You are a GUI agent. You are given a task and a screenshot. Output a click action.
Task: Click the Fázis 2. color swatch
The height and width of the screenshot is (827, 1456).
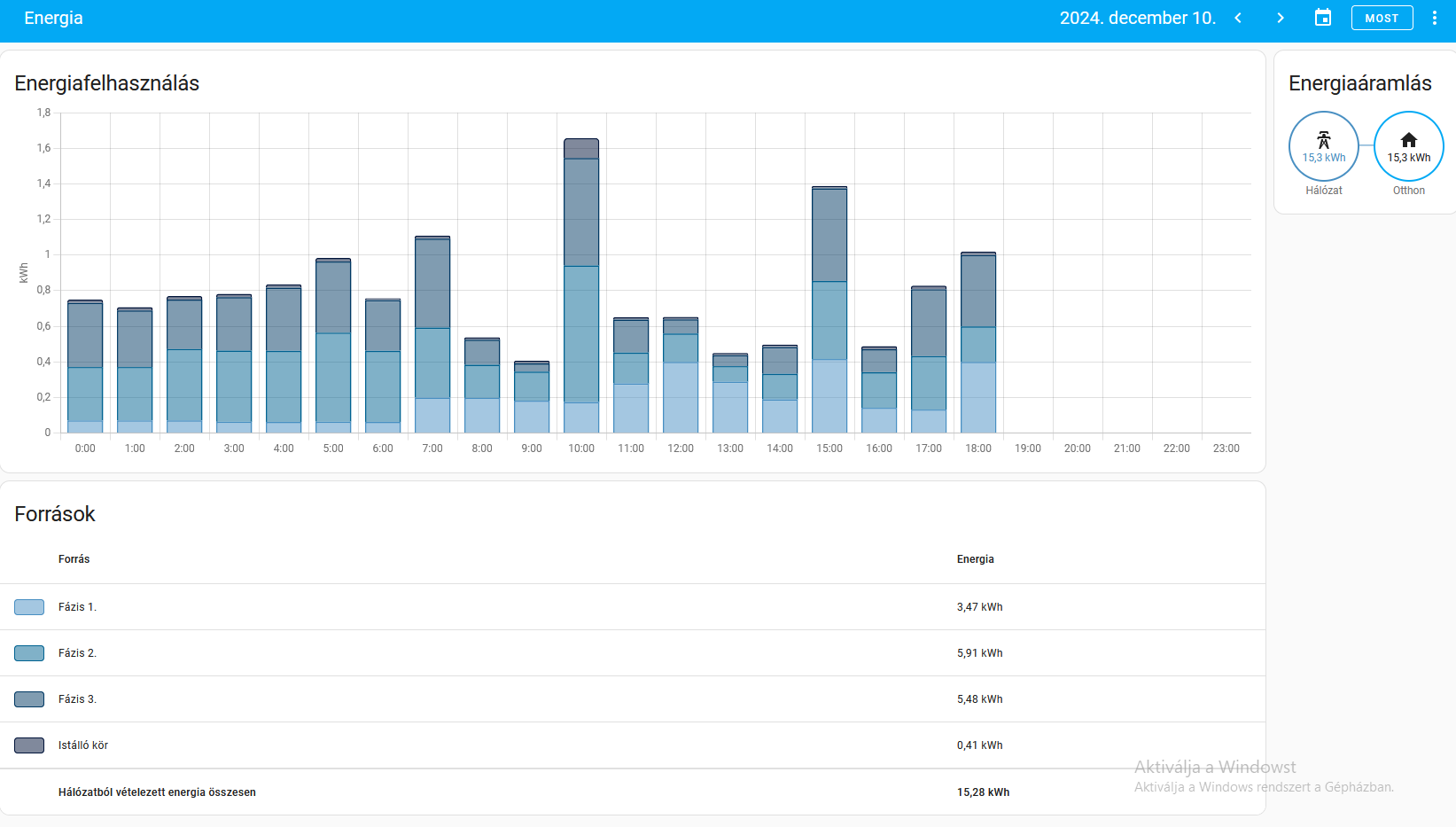29,653
